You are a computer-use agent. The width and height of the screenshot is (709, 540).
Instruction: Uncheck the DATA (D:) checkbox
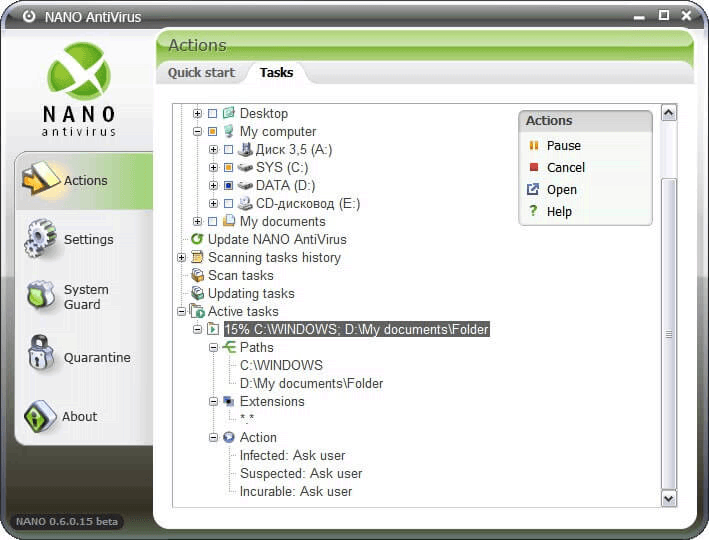coord(228,185)
